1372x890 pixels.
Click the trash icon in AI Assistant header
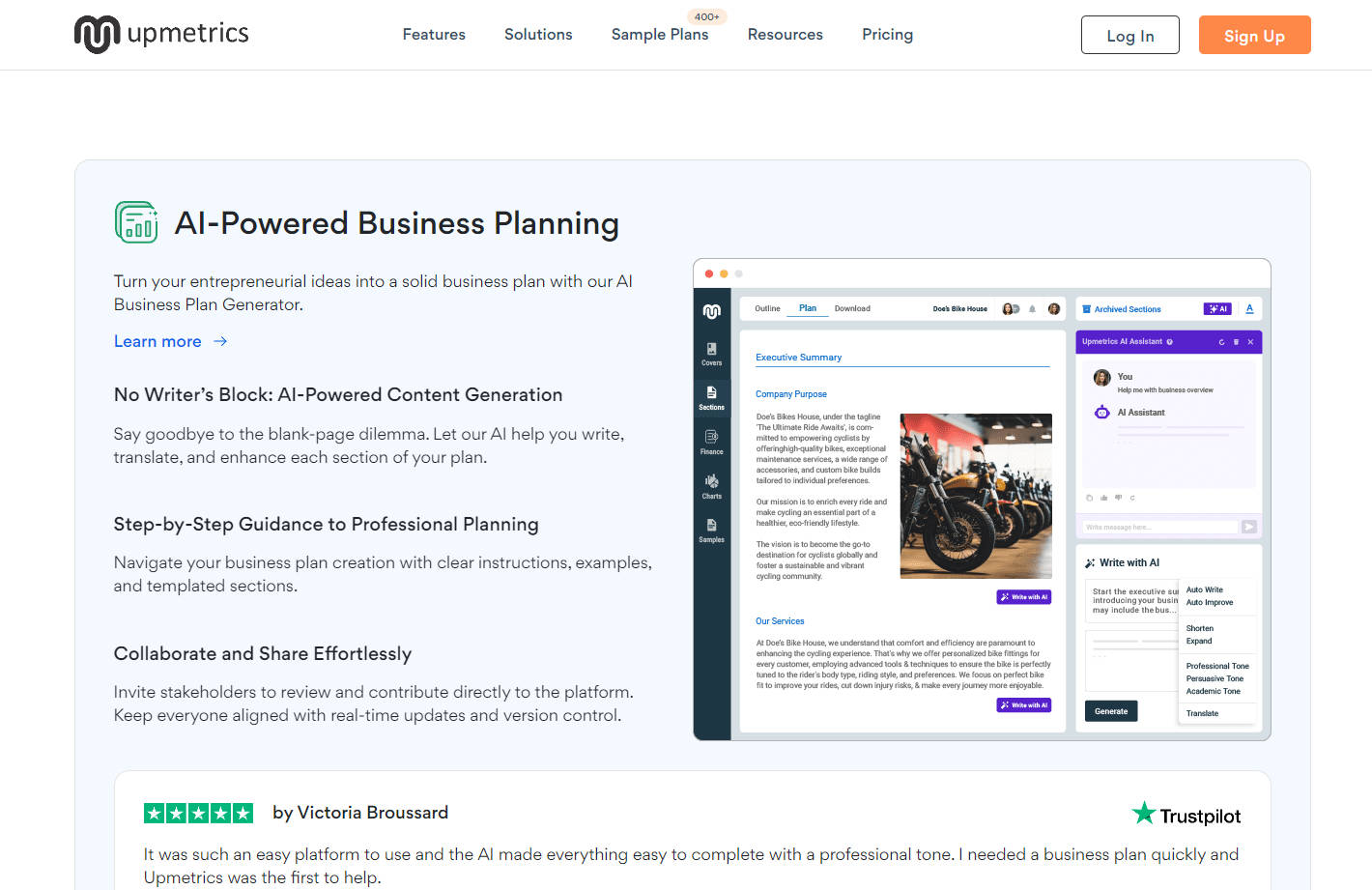1236,342
